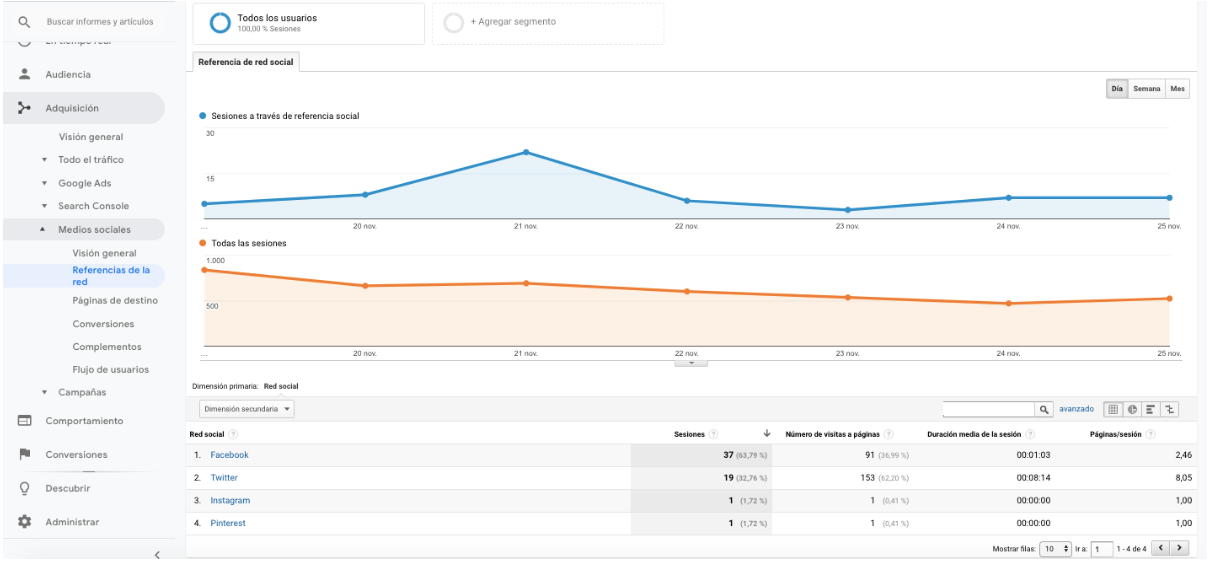The width and height of the screenshot is (1208, 562).
Task: Choose the performance bar view icon
Action: 1151,409
